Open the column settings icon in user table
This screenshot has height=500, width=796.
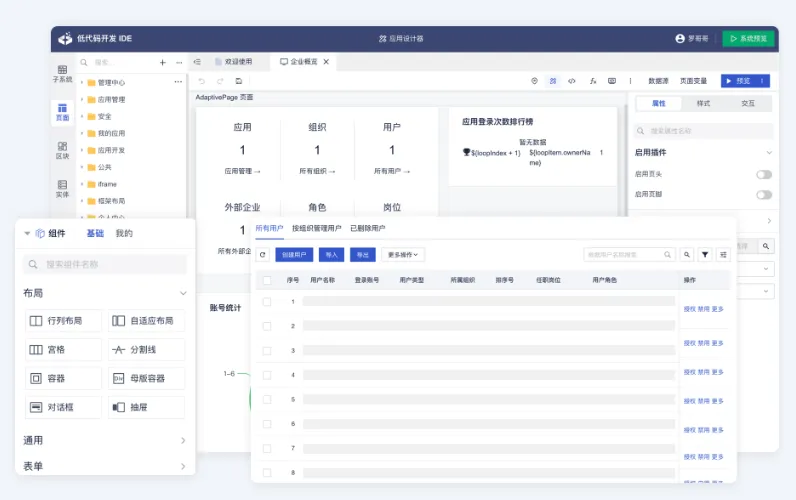point(723,255)
